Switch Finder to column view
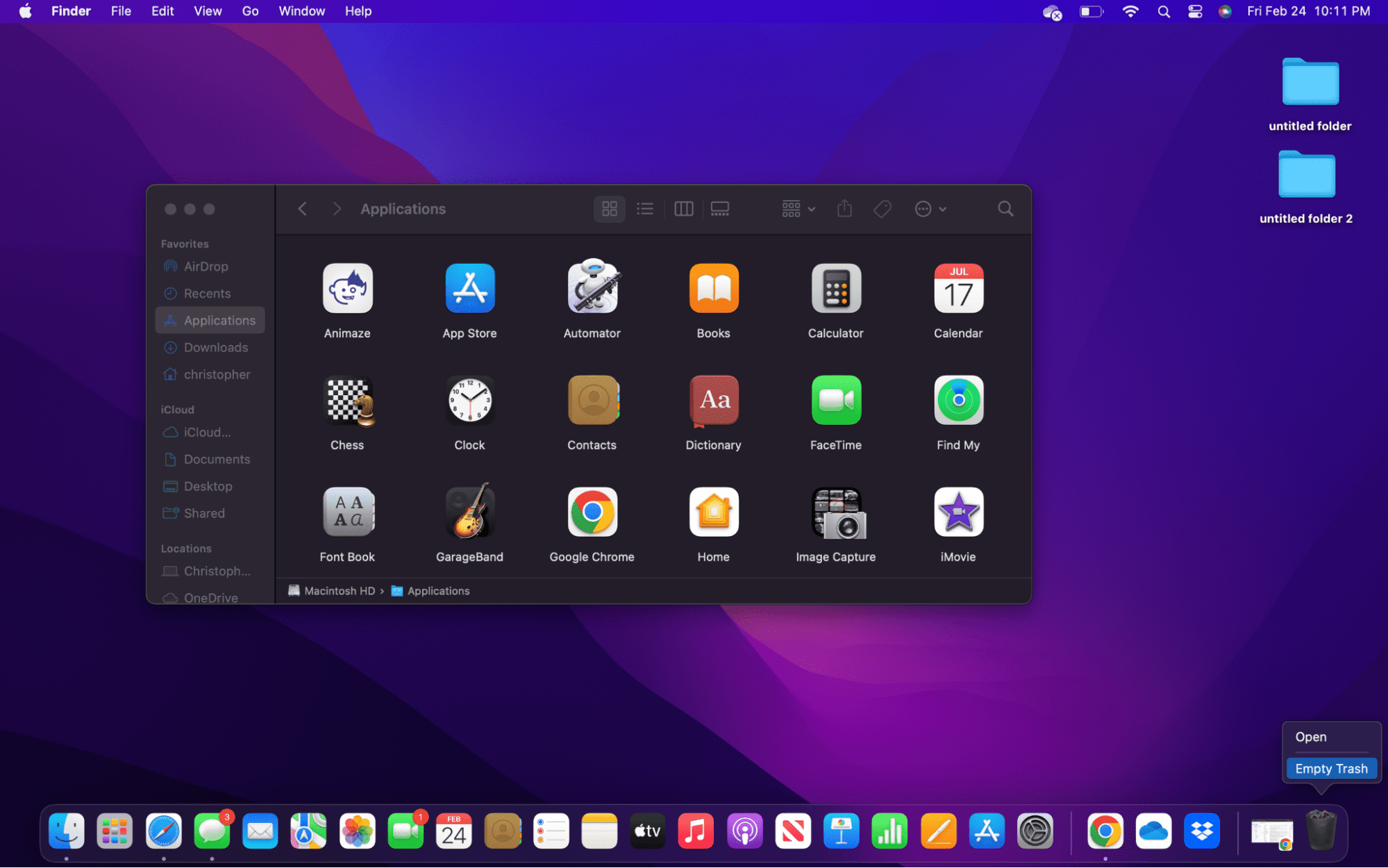Image resolution: width=1388 pixels, height=868 pixels. click(684, 209)
